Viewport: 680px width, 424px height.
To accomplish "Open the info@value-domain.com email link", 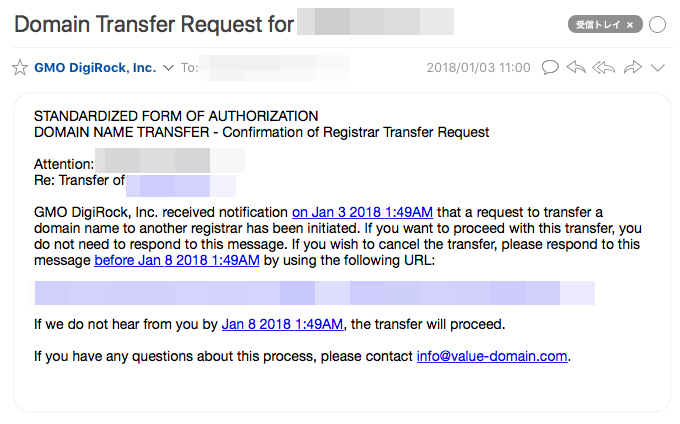I will [492, 356].
